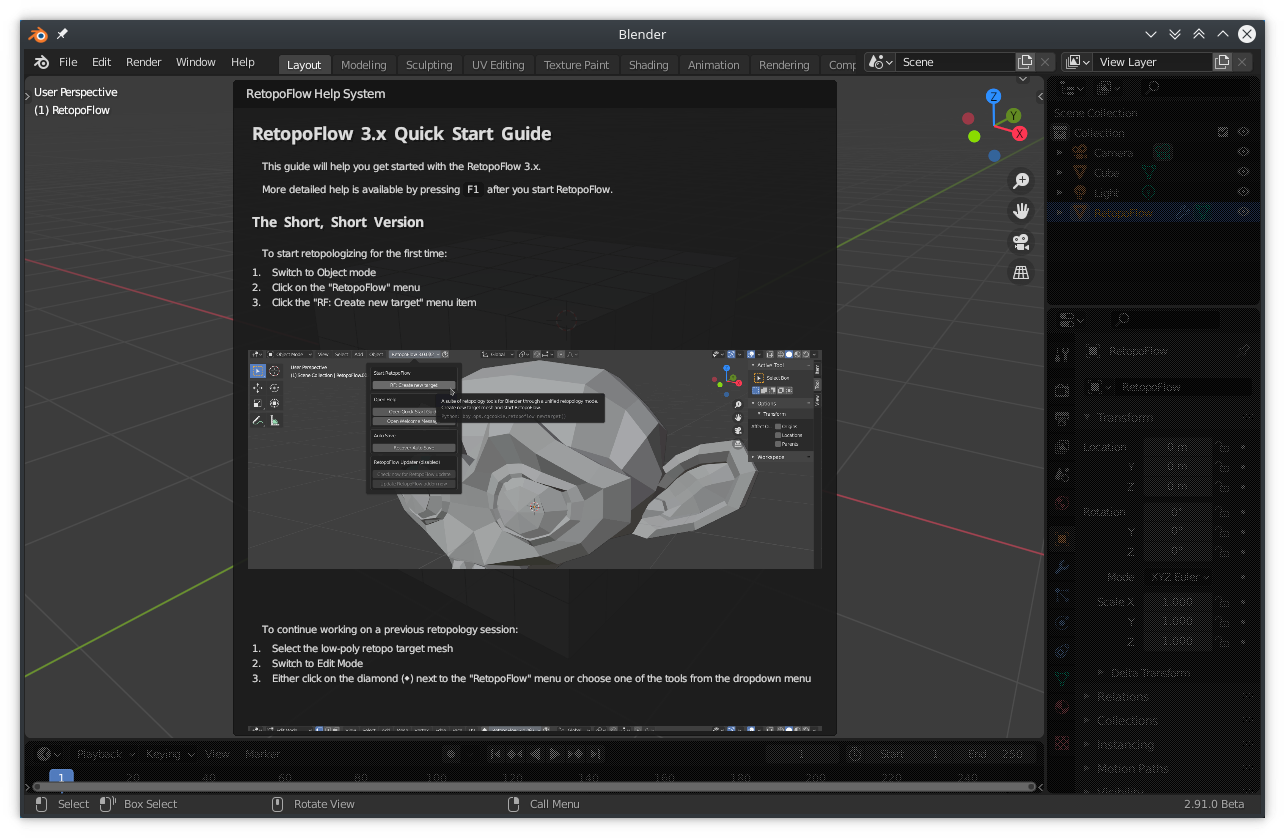Screen dimensions: 1285x838
Task: Click the green Y axis gizmo ball
Action: 1013,116
